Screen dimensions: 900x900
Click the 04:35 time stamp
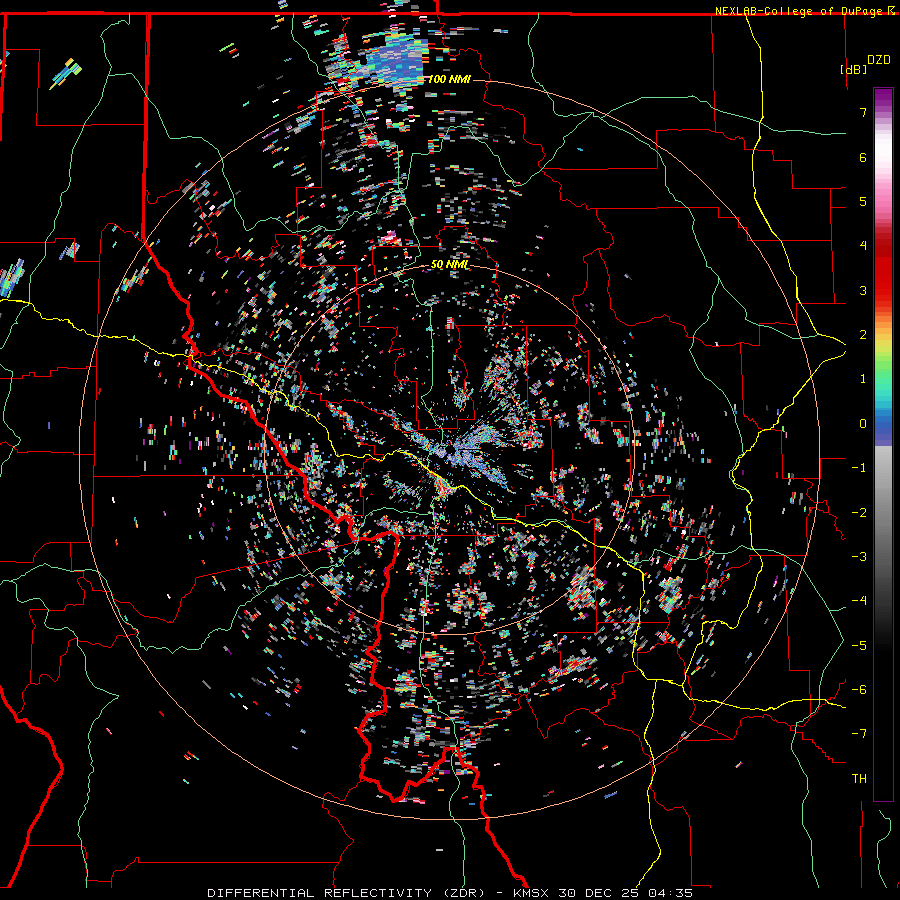[670, 893]
